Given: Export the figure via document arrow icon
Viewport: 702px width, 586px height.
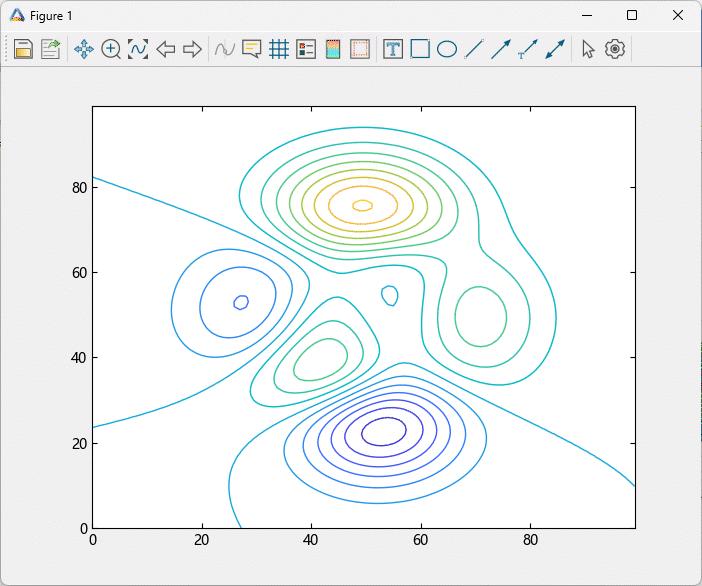Looking at the screenshot, I should pyautogui.click(x=51, y=49).
